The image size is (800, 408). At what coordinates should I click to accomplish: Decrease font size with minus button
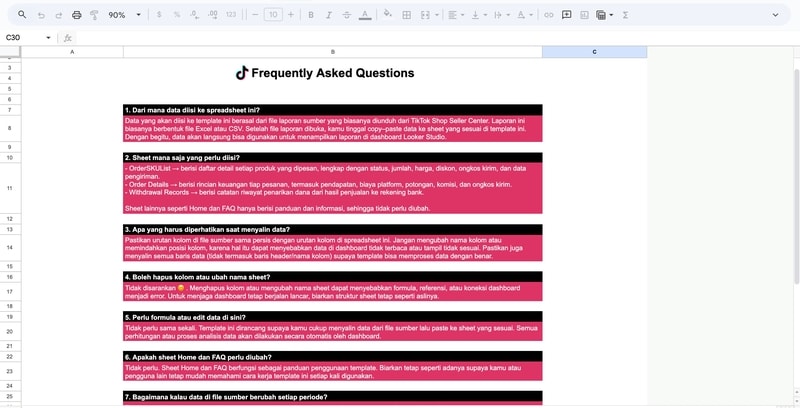click(x=254, y=15)
